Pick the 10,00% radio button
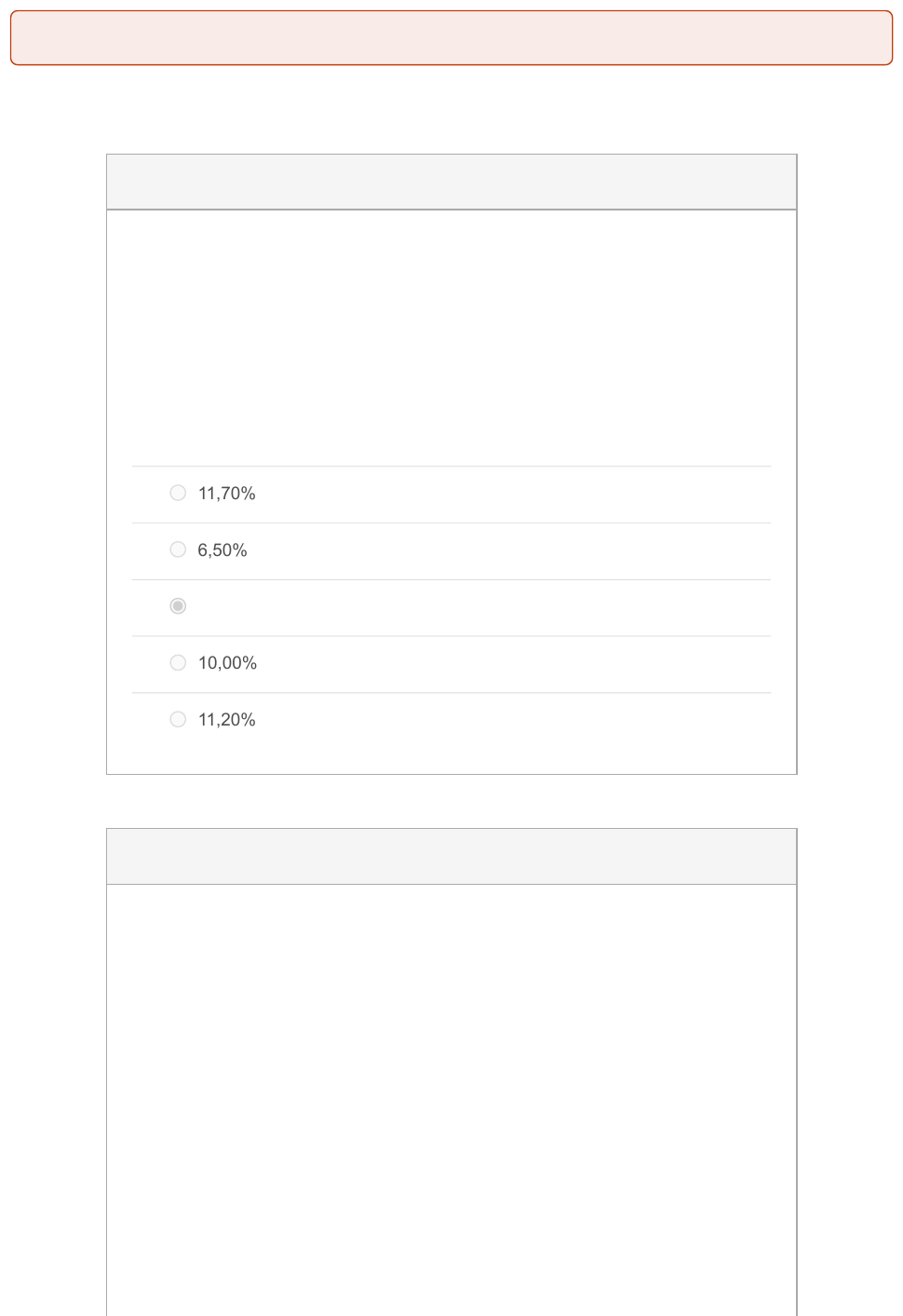 click(x=178, y=662)
